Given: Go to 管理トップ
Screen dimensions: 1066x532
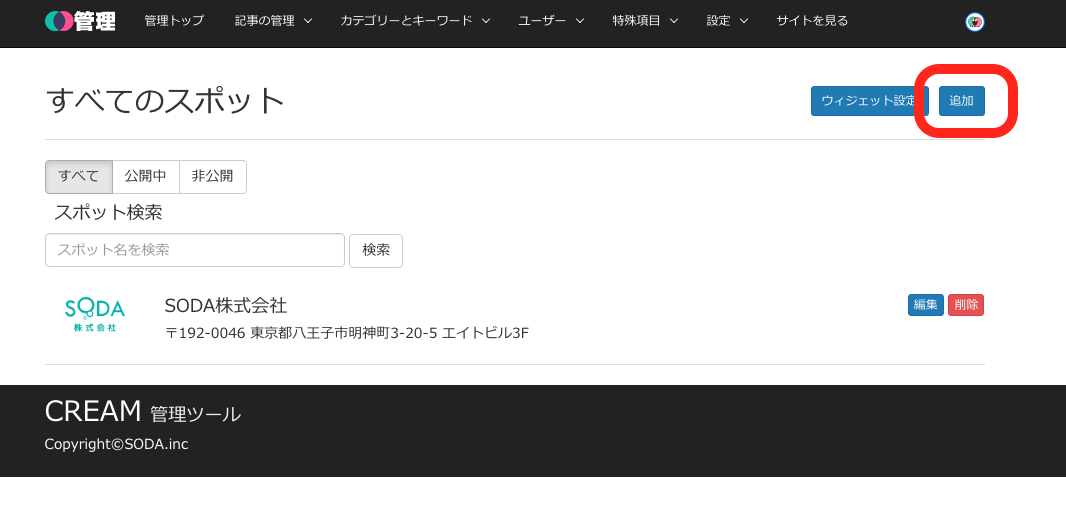Looking at the screenshot, I should (174, 21).
